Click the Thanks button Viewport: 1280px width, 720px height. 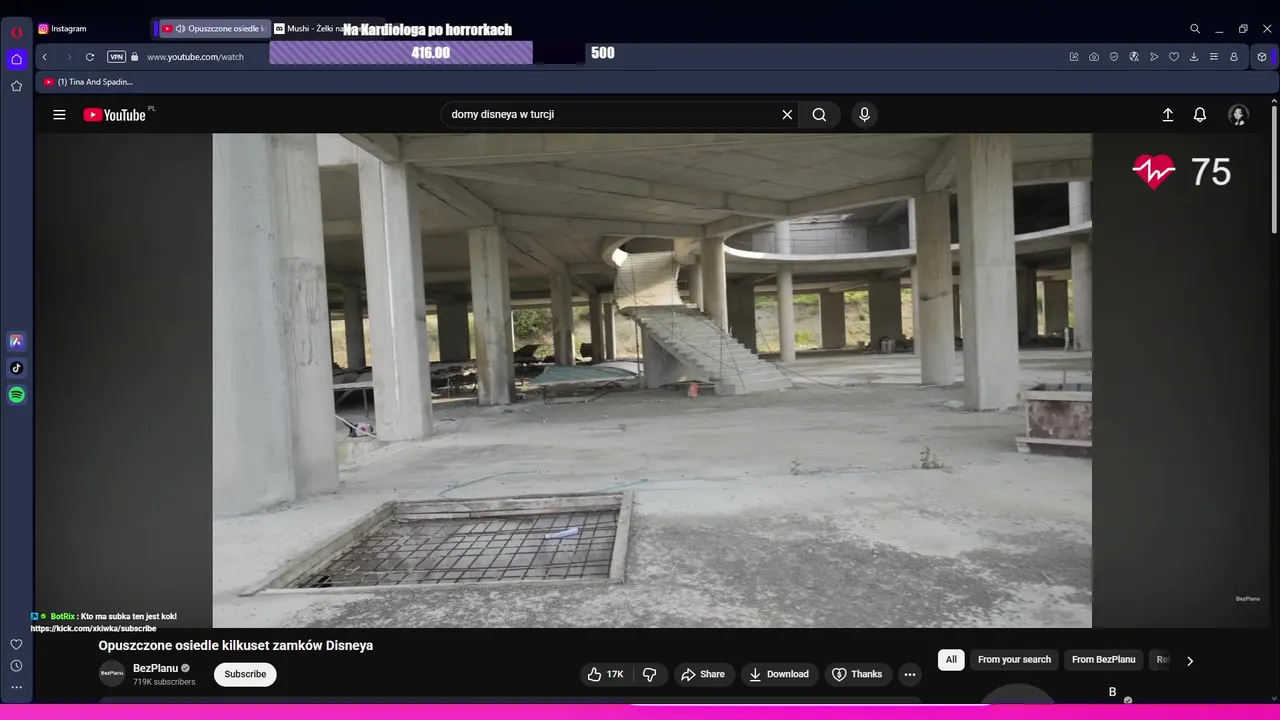(x=857, y=674)
